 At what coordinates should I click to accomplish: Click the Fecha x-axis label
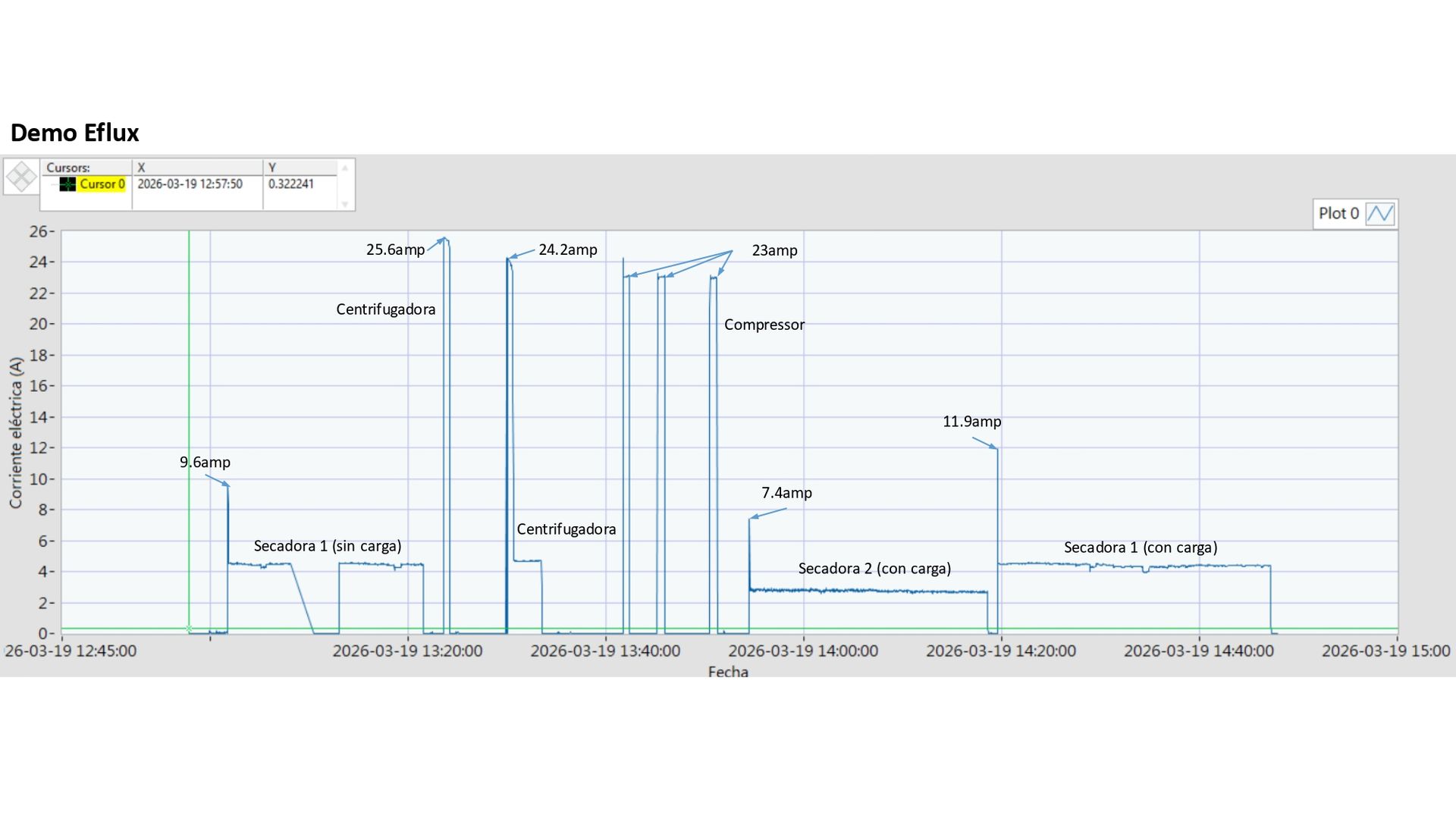pyautogui.click(x=728, y=671)
